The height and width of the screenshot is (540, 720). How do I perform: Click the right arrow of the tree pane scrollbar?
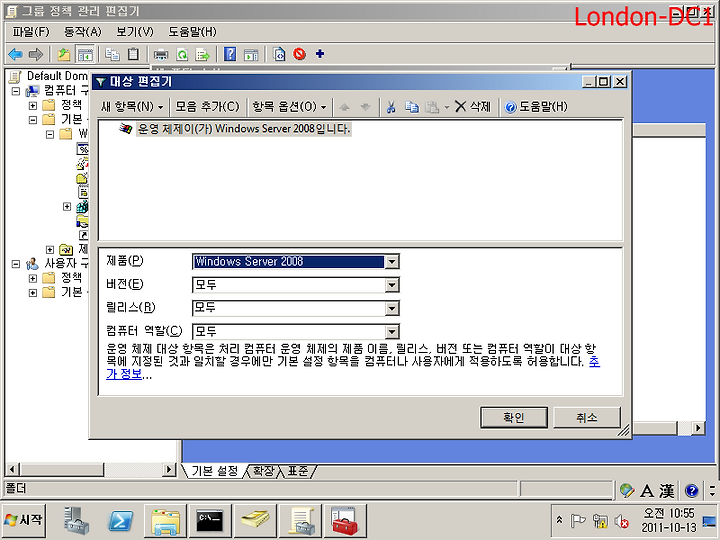coord(169,469)
